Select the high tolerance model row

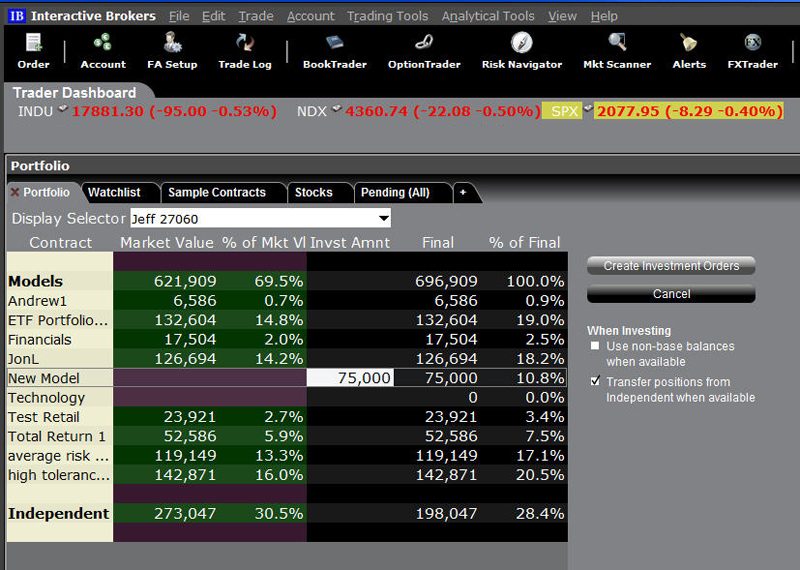click(287, 475)
